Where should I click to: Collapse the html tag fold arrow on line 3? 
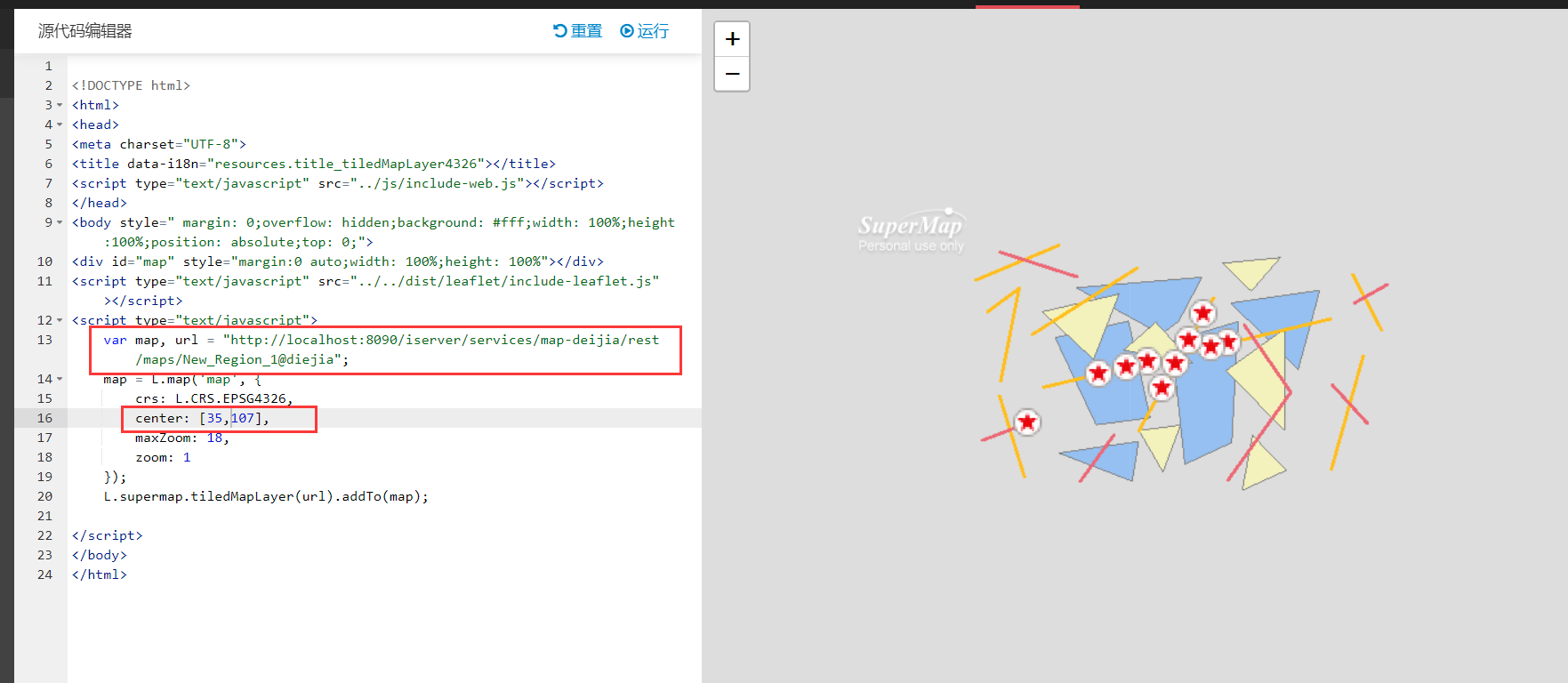[60, 105]
